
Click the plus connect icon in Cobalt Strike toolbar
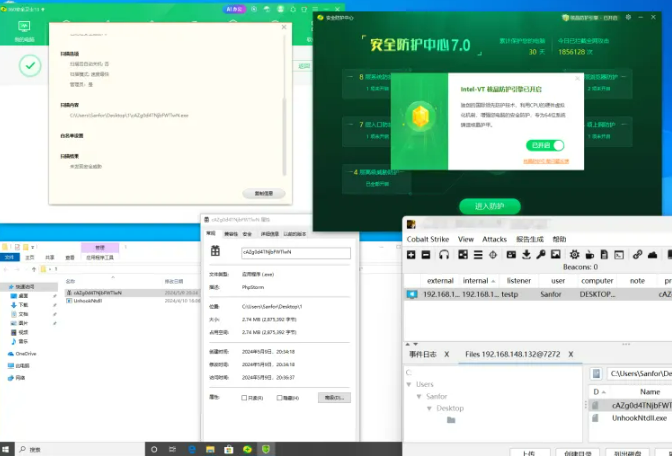click(x=411, y=255)
